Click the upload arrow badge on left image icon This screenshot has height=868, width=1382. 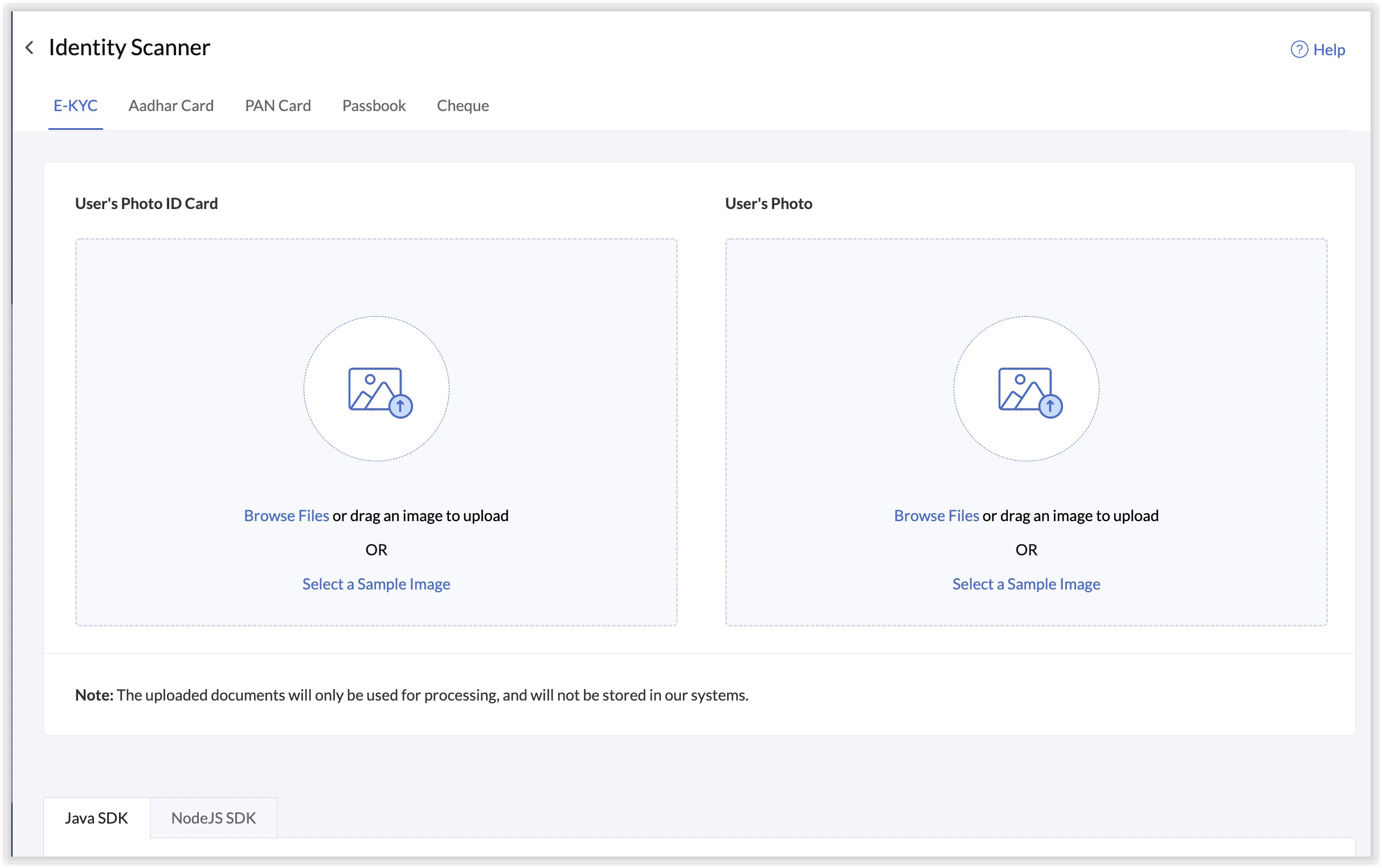click(400, 406)
